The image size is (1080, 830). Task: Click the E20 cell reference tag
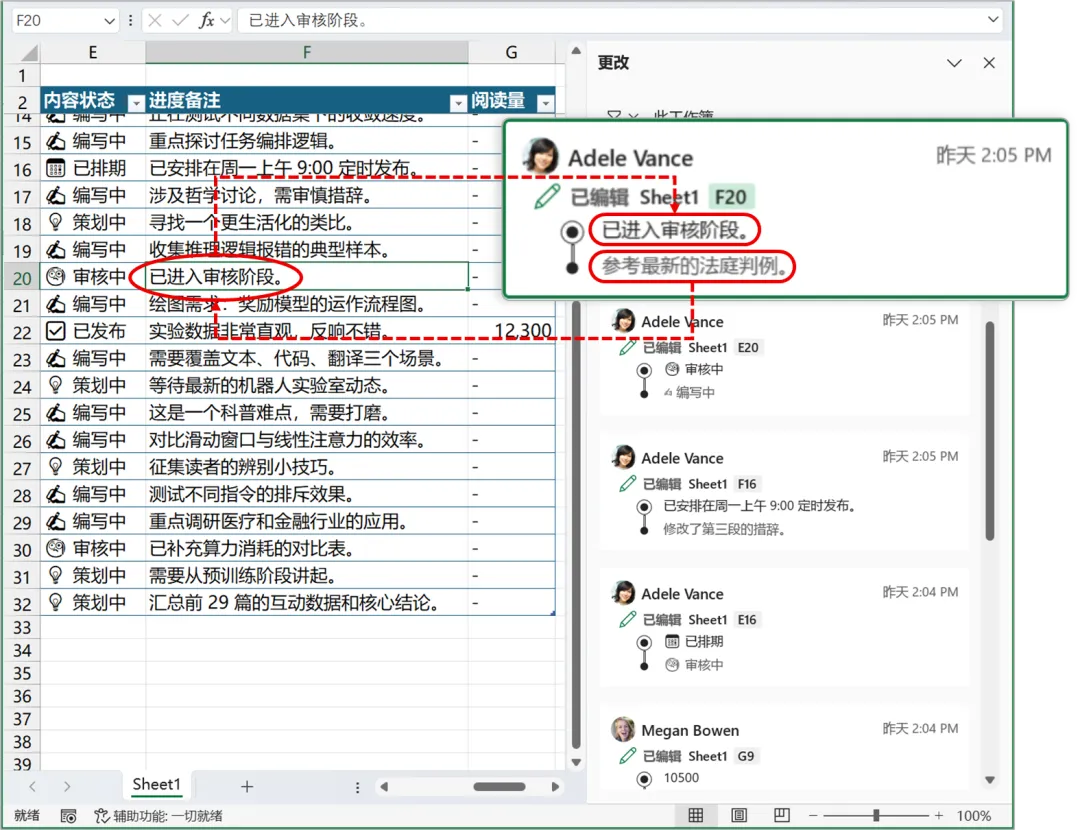pos(747,348)
